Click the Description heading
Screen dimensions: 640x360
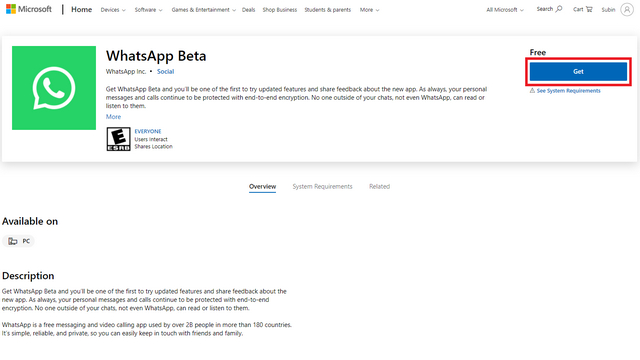28,276
